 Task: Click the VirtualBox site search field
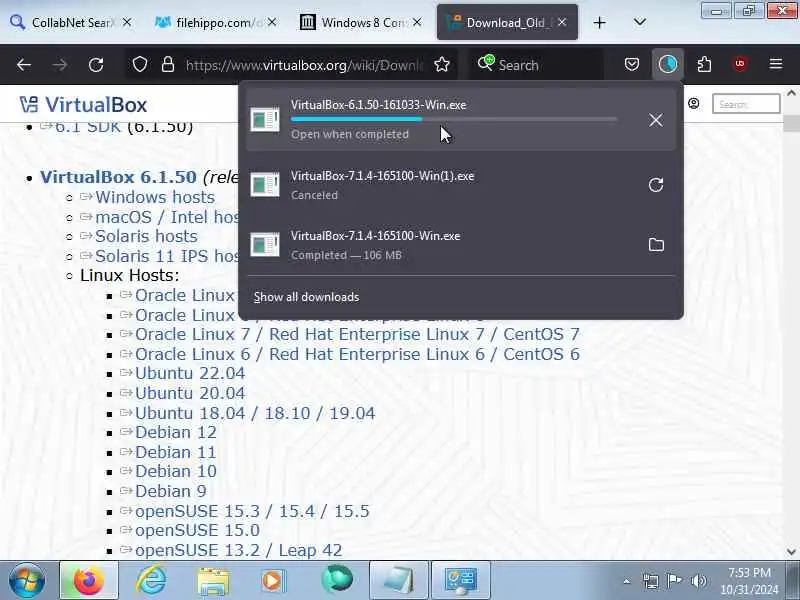coord(746,104)
